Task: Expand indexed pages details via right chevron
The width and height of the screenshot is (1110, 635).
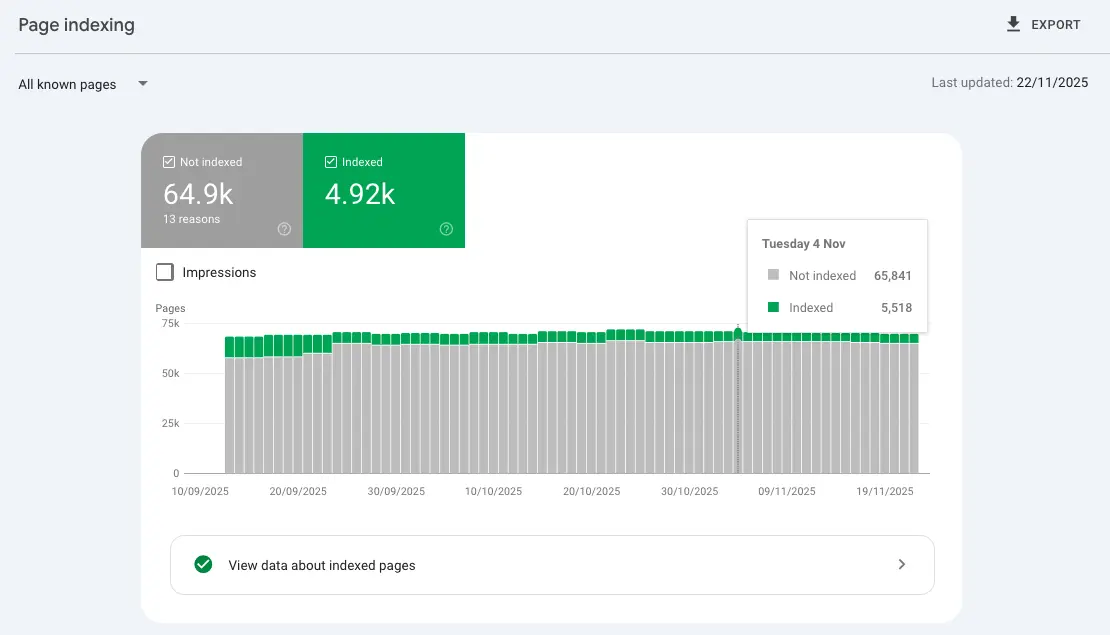Action: tap(901, 564)
